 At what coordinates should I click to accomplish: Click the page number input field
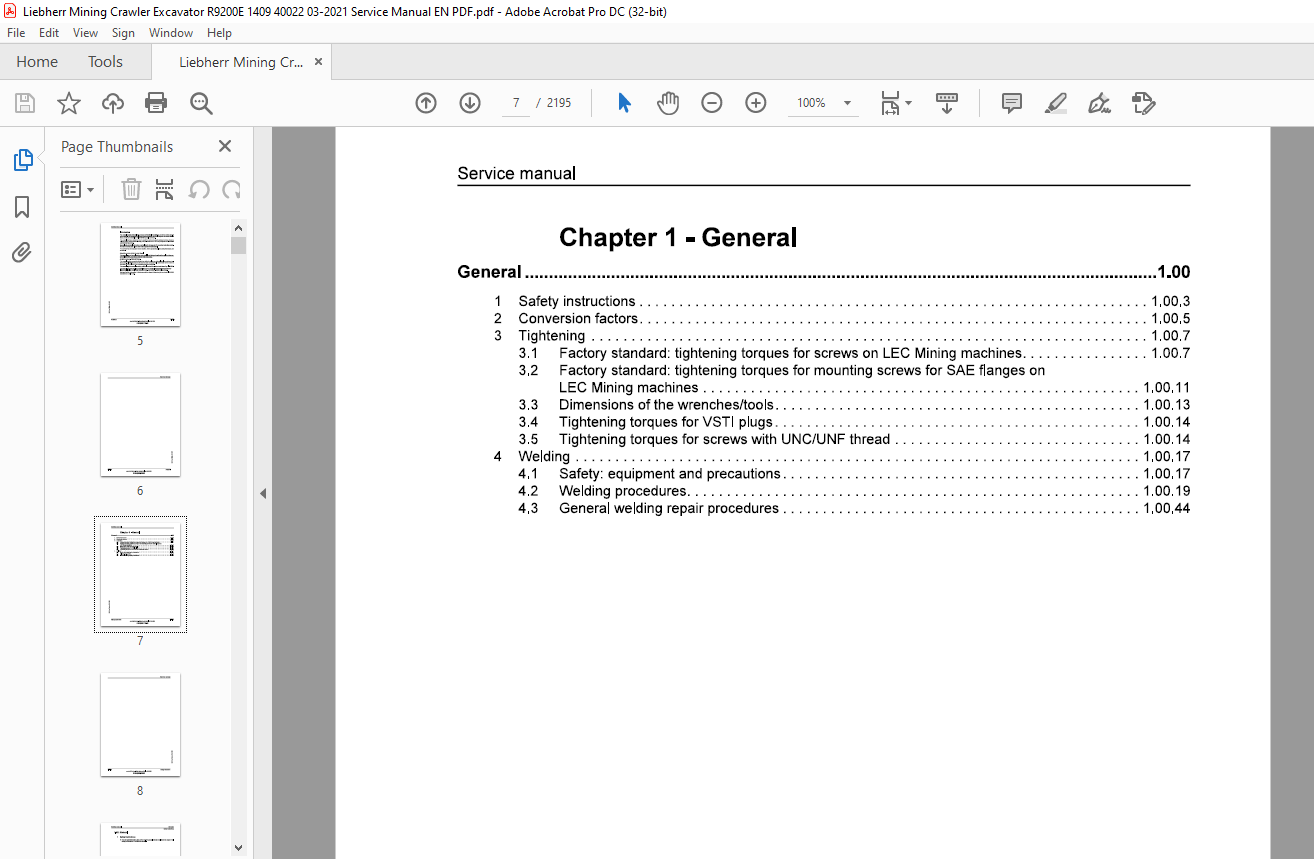(x=516, y=103)
